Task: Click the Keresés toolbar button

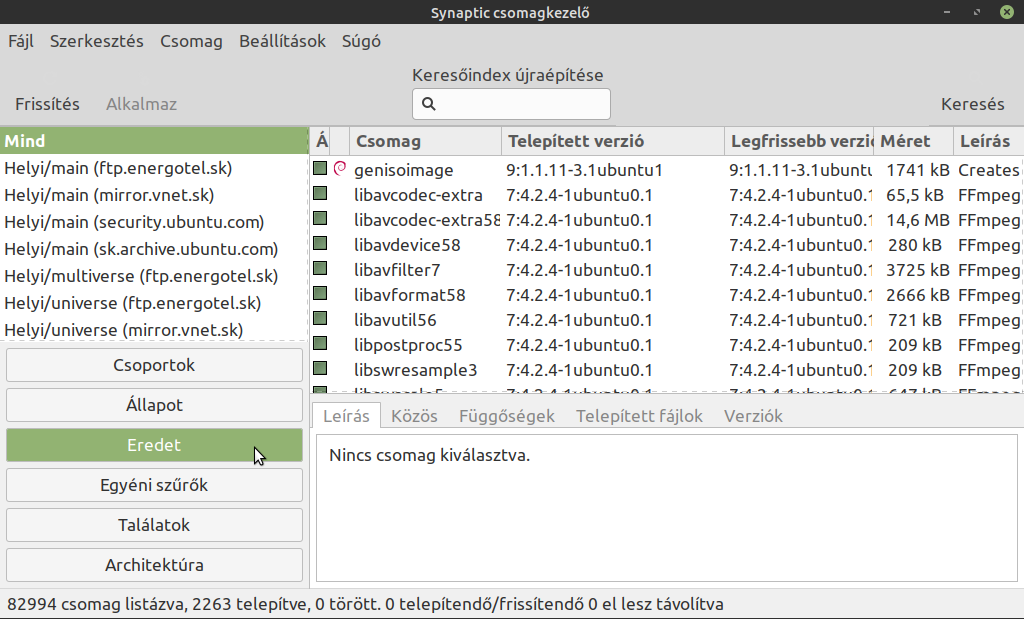Action: [x=972, y=104]
